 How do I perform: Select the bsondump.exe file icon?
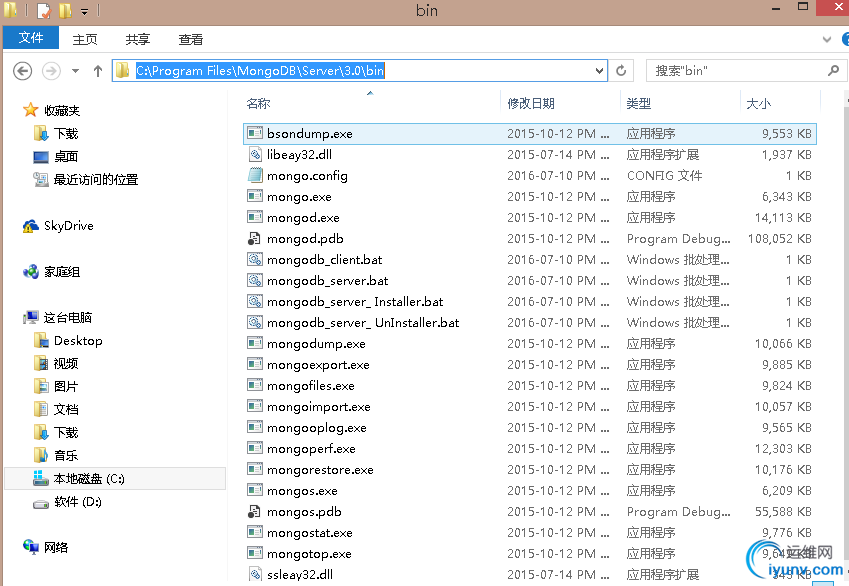pyautogui.click(x=254, y=133)
